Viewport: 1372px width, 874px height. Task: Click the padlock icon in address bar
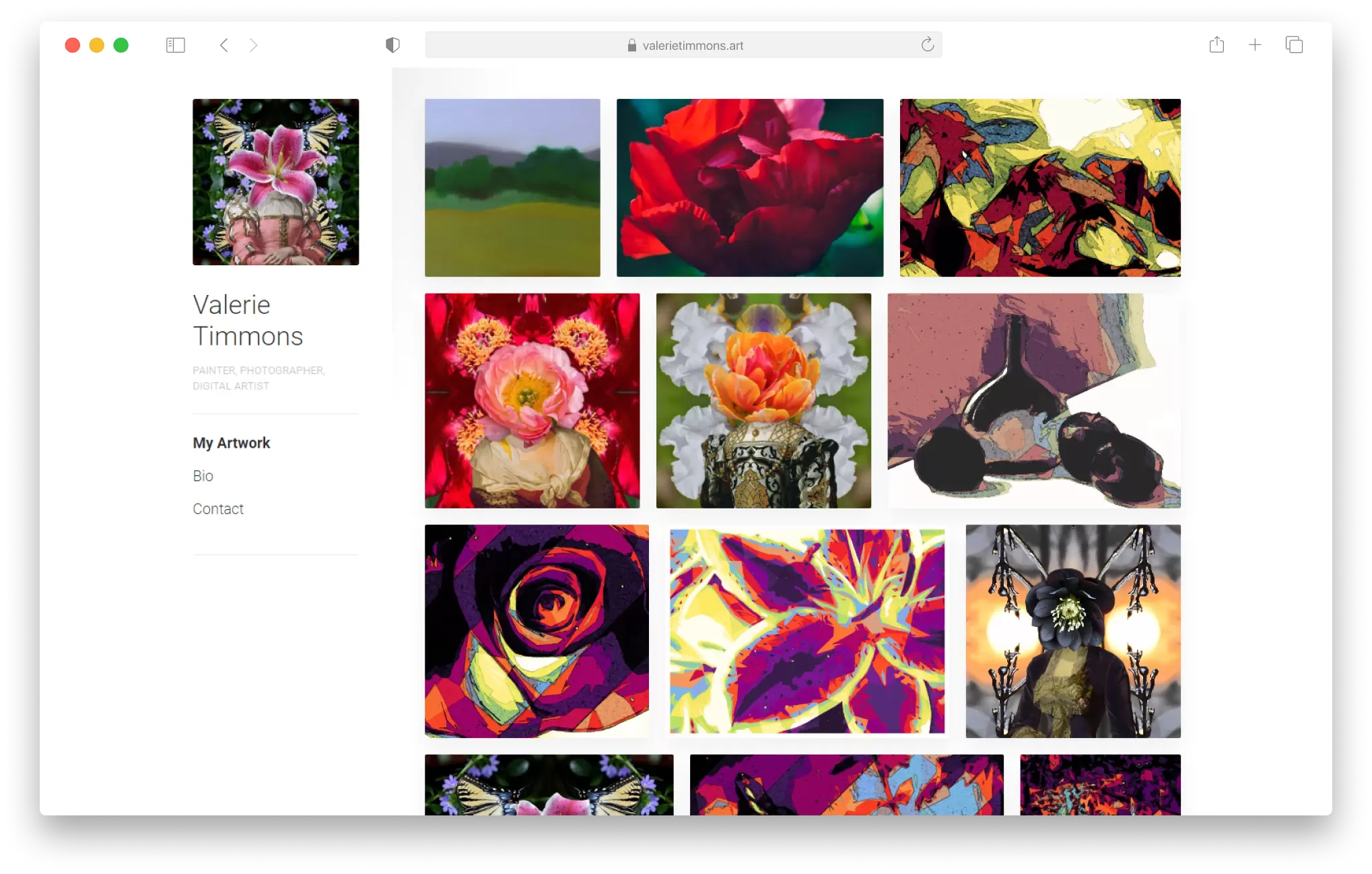click(631, 45)
